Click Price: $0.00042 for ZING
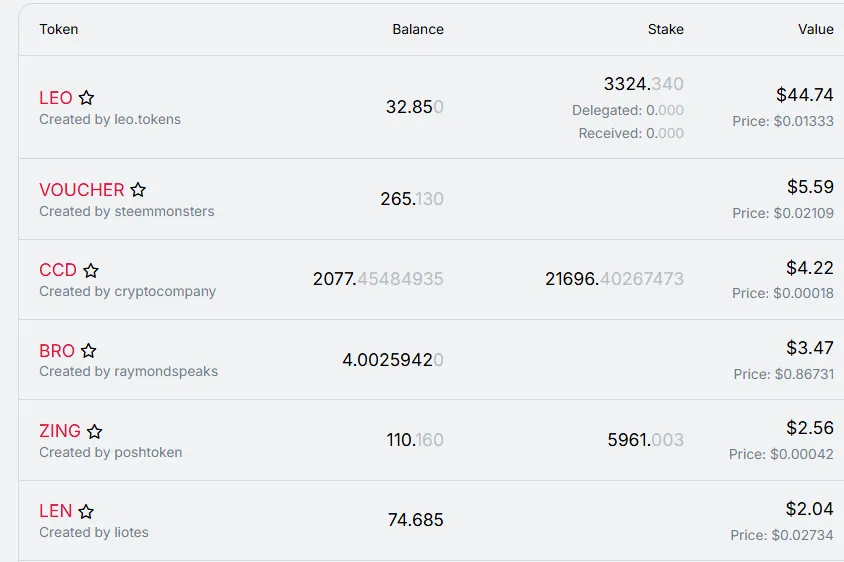This screenshot has height=562, width=844. pos(781,454)
